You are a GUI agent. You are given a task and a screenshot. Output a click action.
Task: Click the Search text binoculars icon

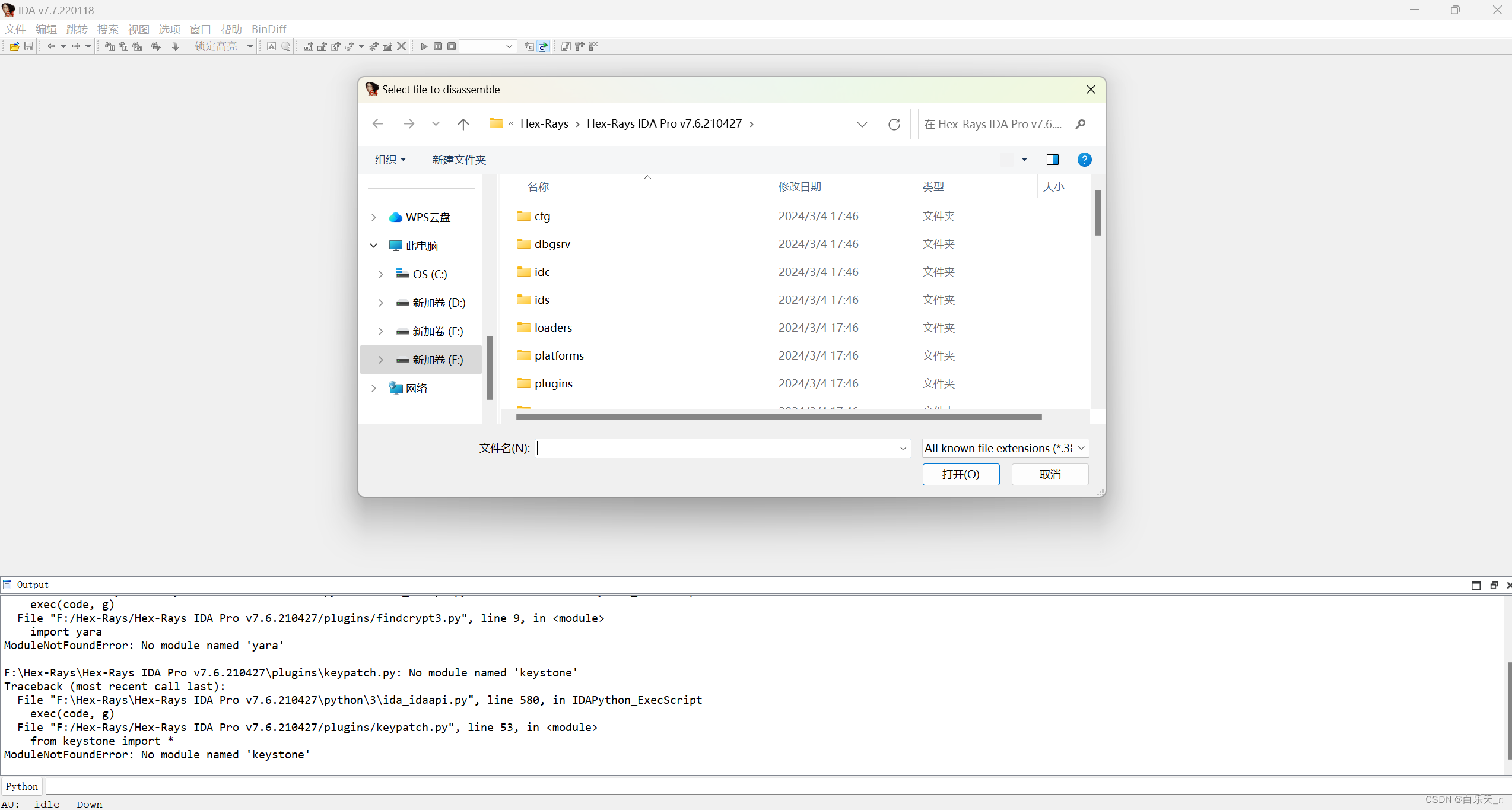pyautogui.click(x=123, y=46)
